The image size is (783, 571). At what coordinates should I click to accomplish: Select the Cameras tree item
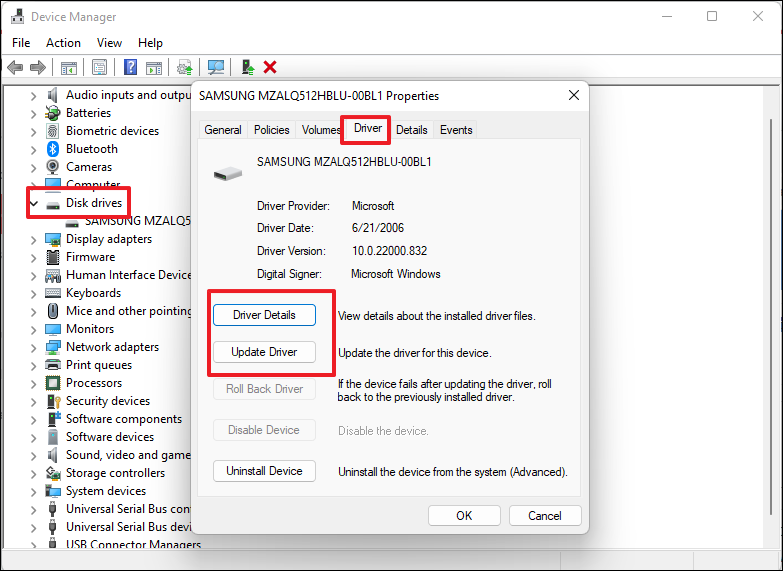point(89,167)
